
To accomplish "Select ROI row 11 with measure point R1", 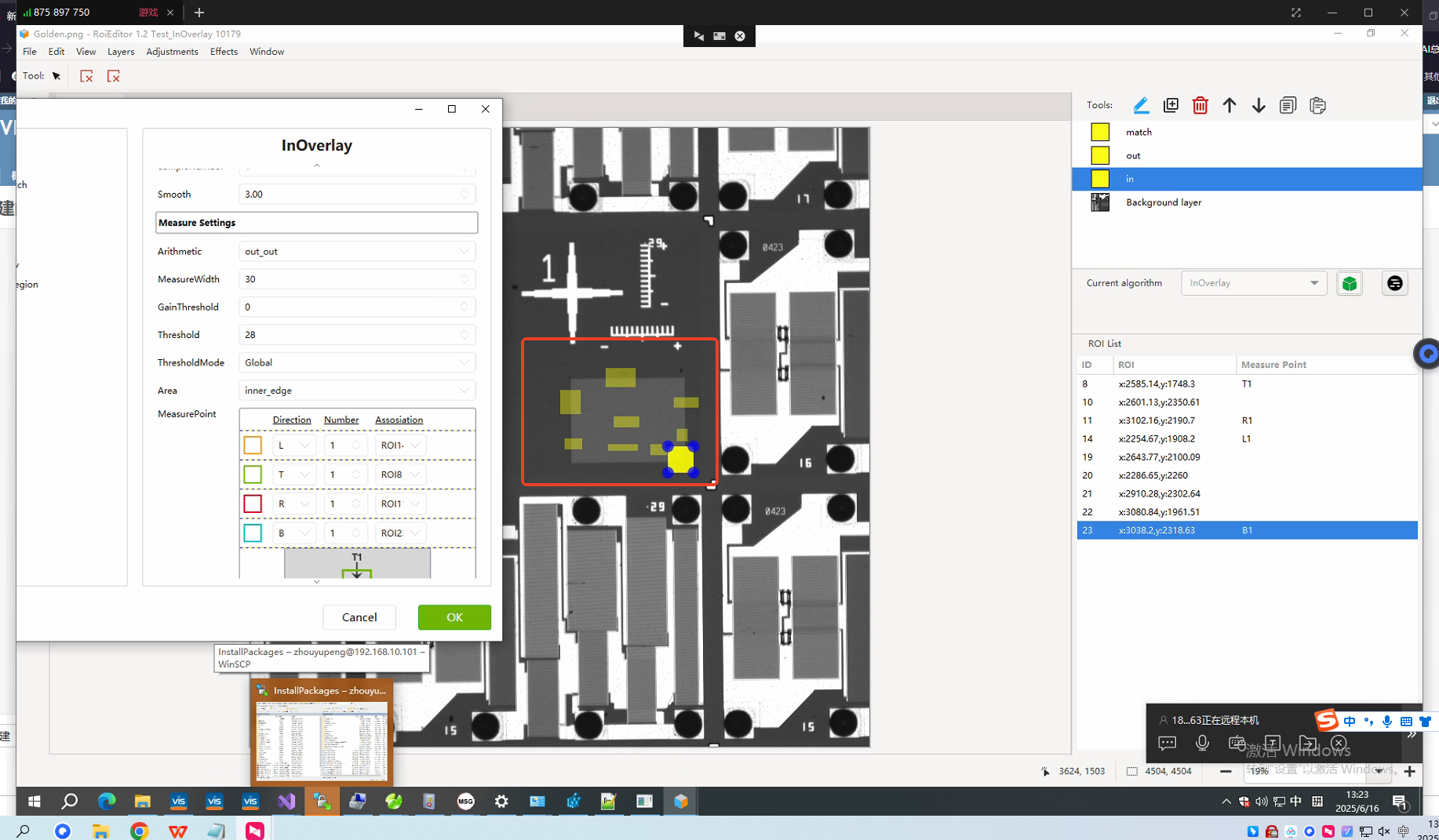I will (x=1247, y=420).
